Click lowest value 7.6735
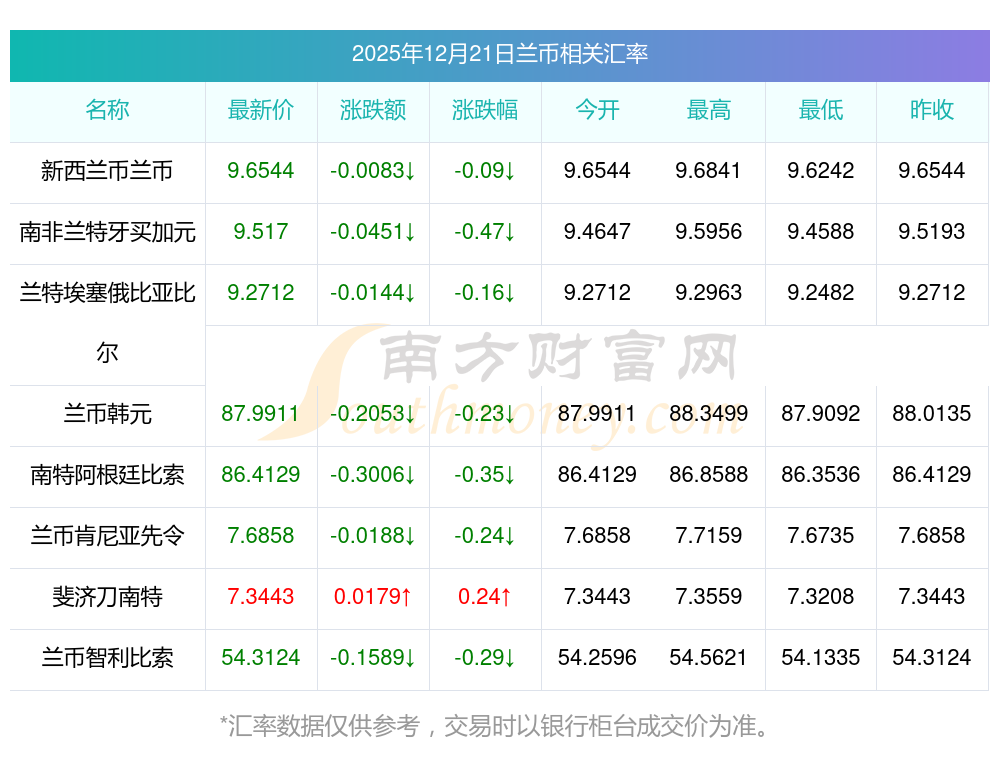 (821, 536)
